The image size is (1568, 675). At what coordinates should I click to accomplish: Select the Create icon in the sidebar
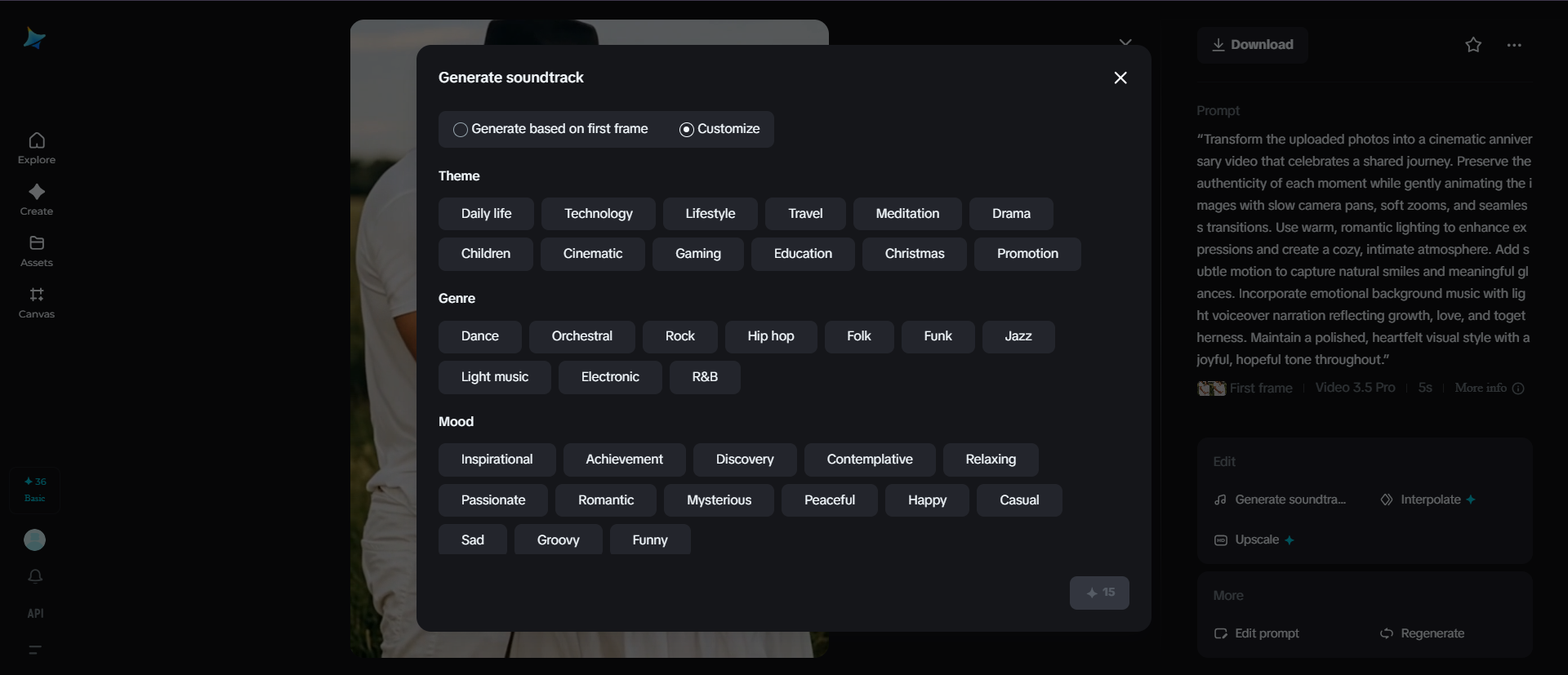37,199
